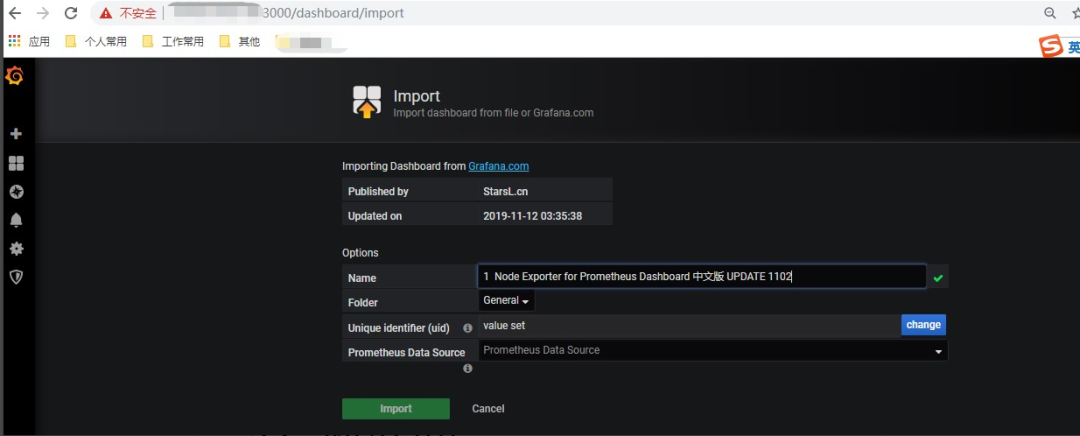Open the 应用 apps shortcut
The height and width of the screenshot is (436, 1080).
[x=30, y=41]
